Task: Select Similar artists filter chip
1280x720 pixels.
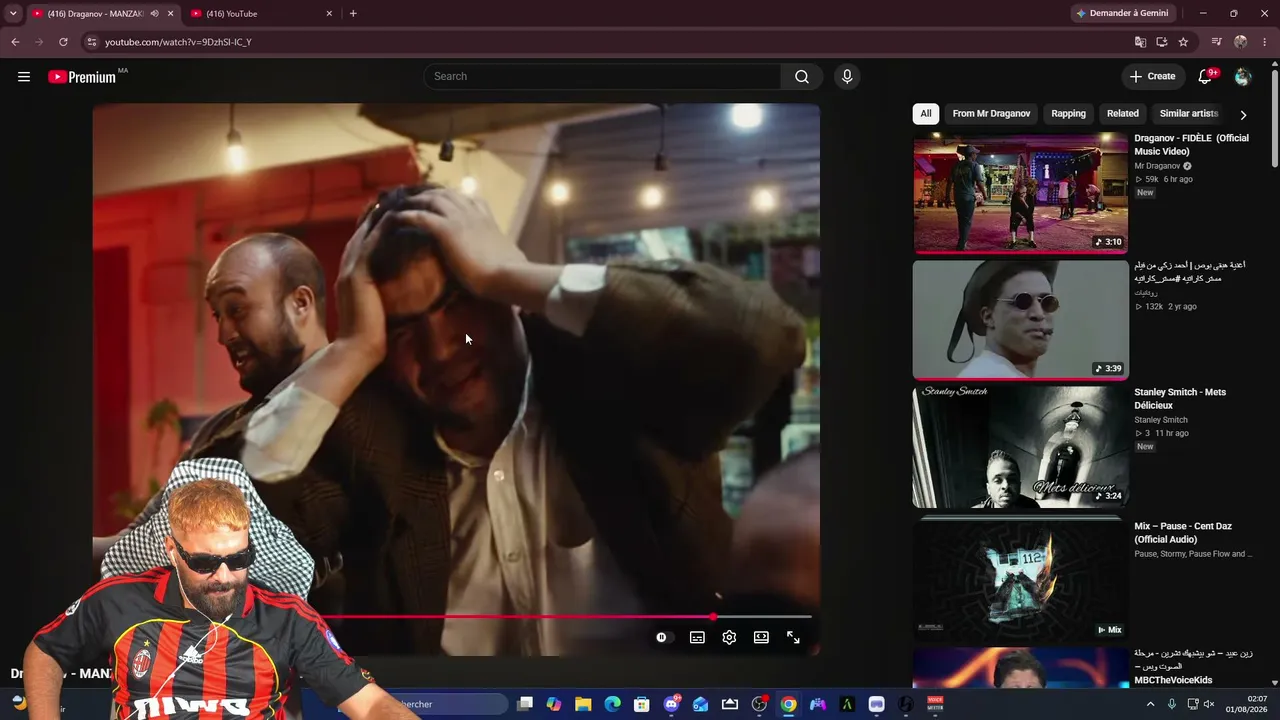Action: tap(1190, 114)
